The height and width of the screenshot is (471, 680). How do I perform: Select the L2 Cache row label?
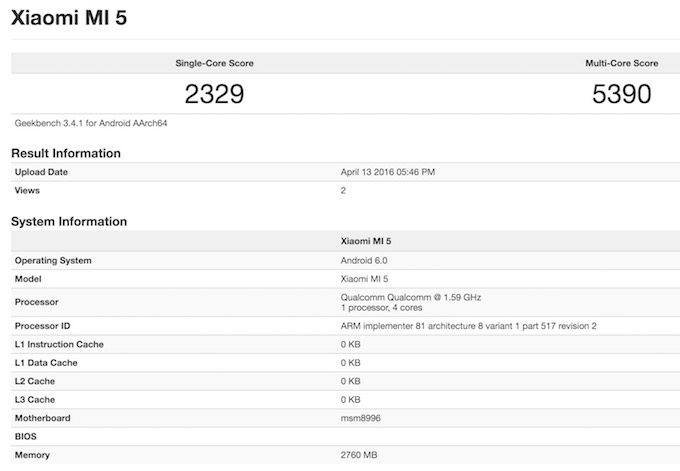click(x=36, y=381)
